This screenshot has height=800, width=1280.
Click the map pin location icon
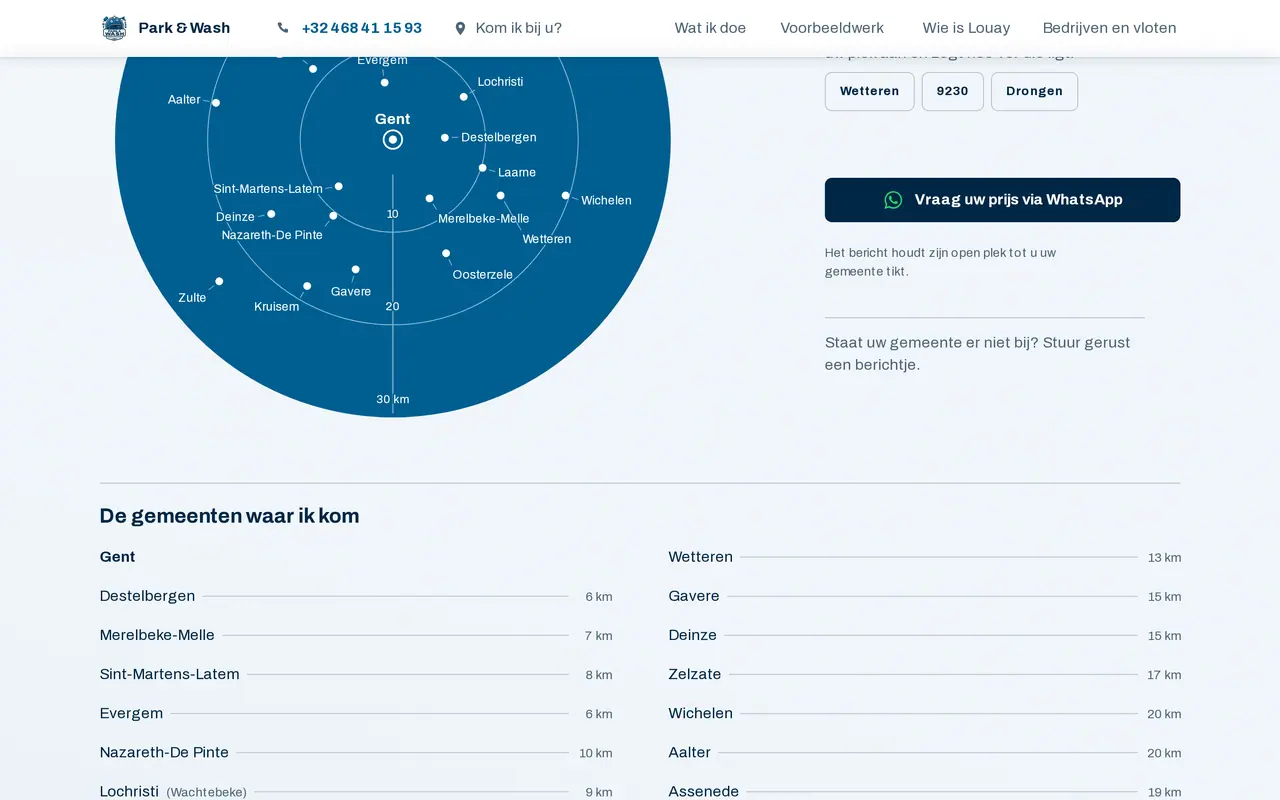[460, 28]
